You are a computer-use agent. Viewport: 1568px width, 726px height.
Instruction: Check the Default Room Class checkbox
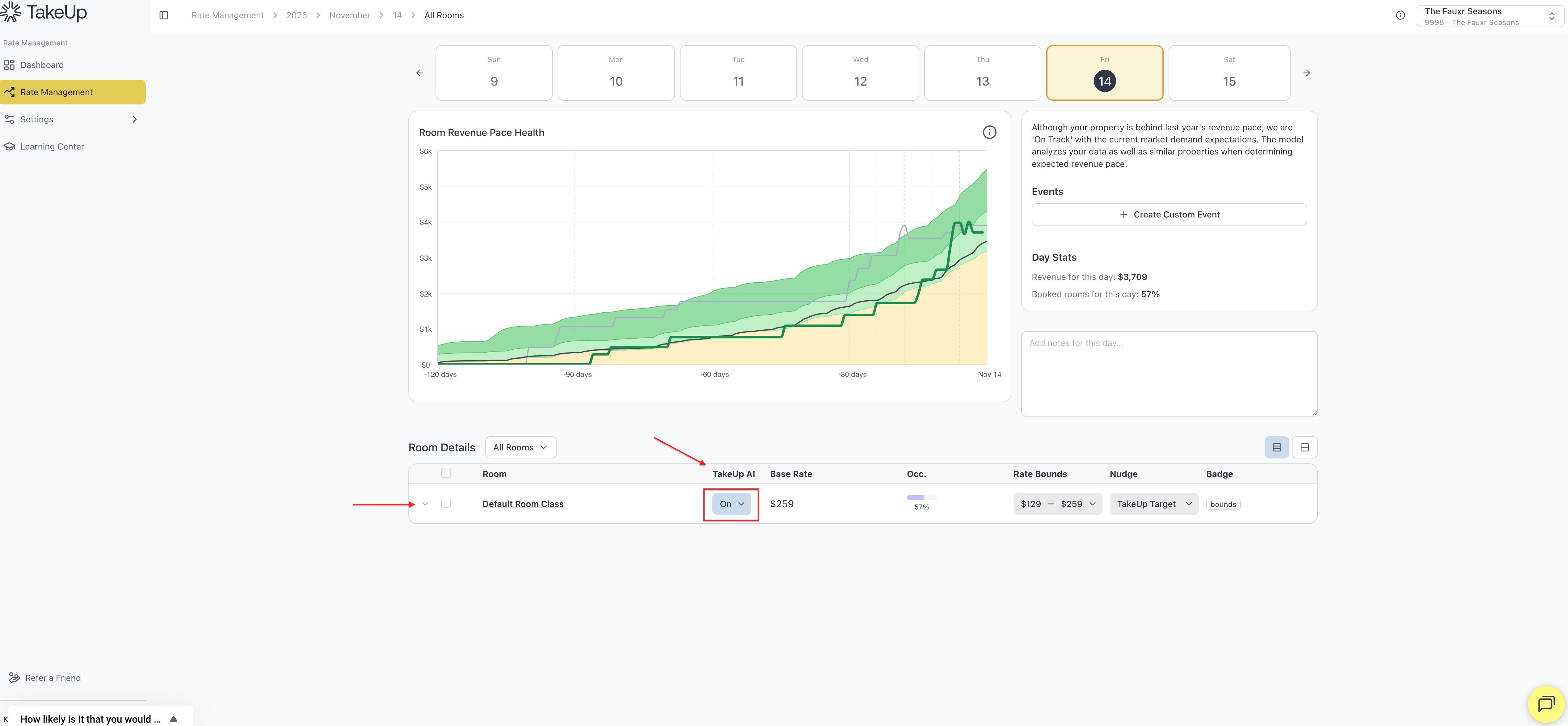coord(446,503)
